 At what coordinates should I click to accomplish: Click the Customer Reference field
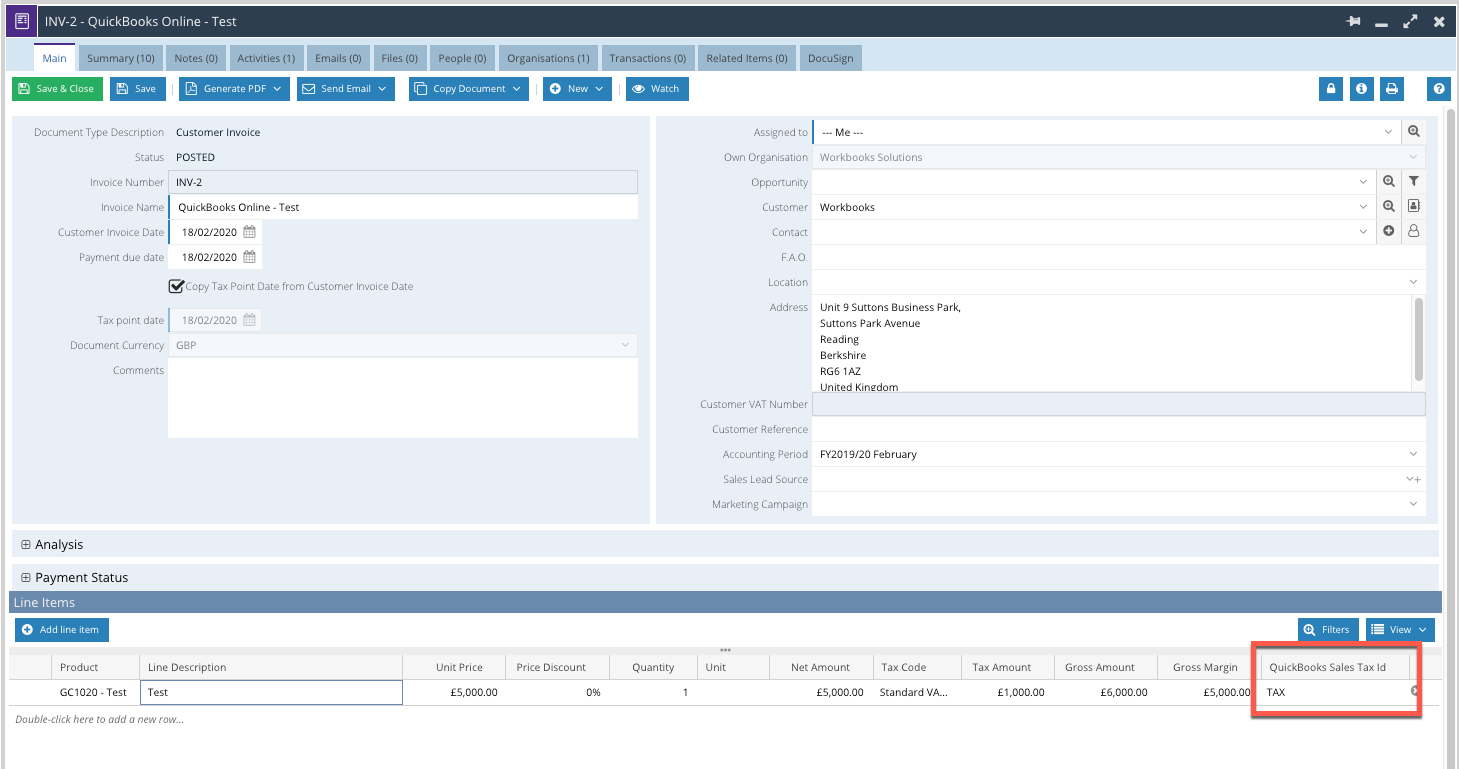(x=1118, y=429)
